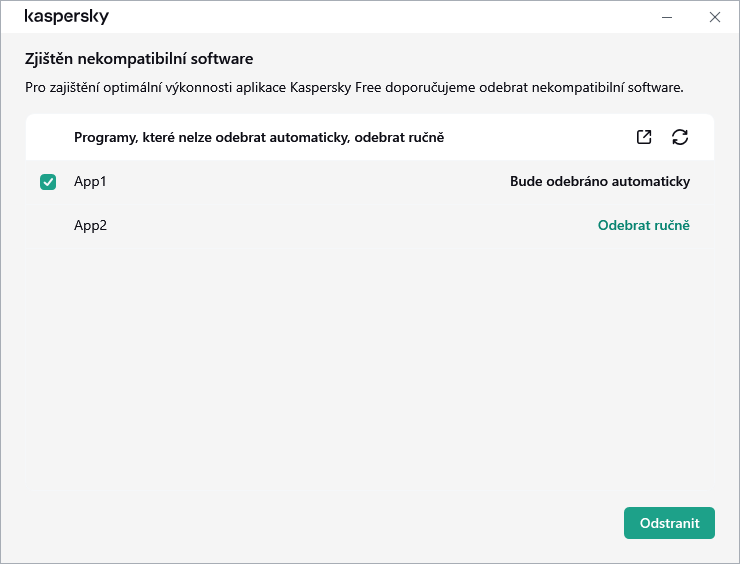
Task: Click the gap between App1 and its status
Action: pyautogui.click(x=300, y=182)
